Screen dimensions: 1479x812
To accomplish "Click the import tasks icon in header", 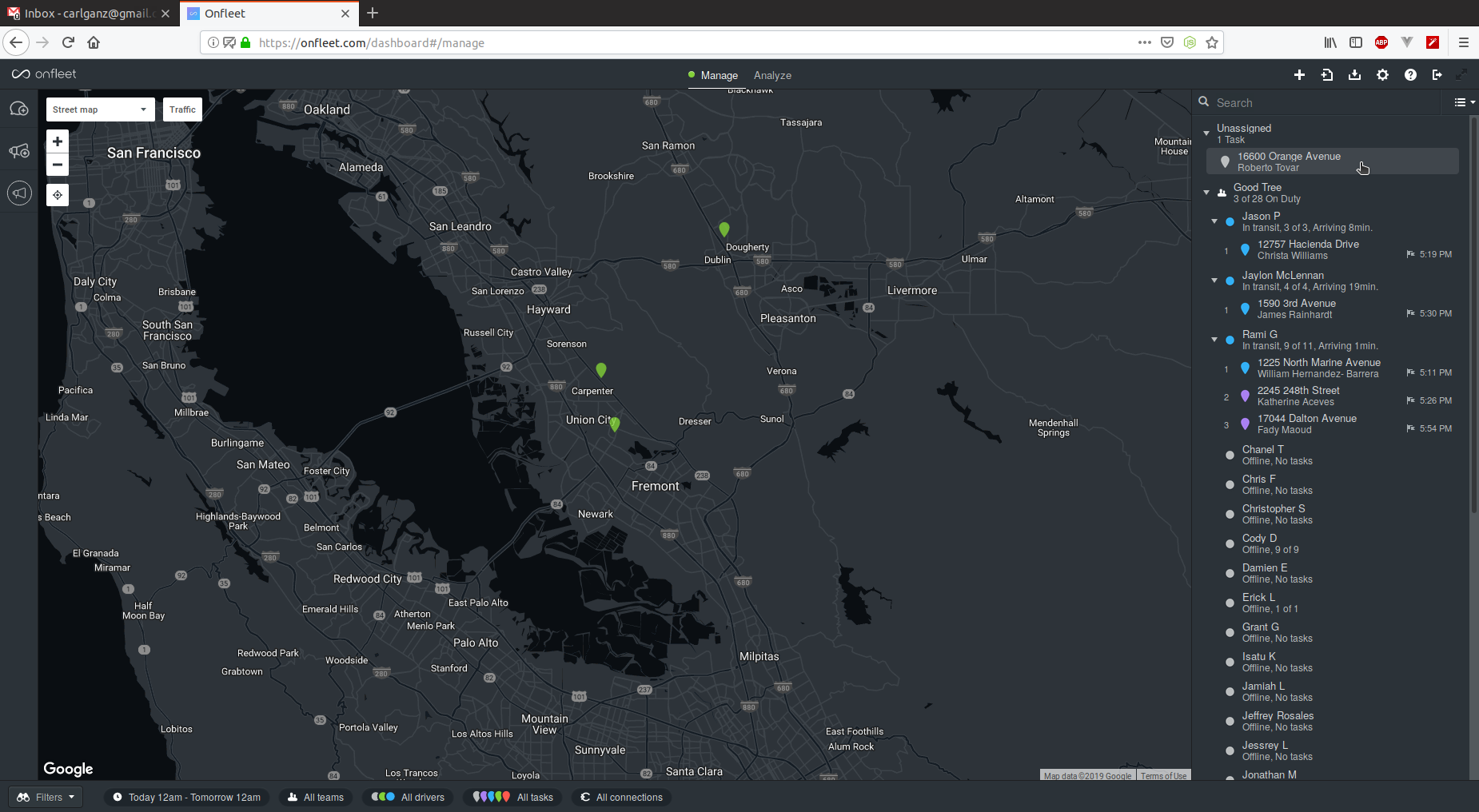I will coord(1327,75).
